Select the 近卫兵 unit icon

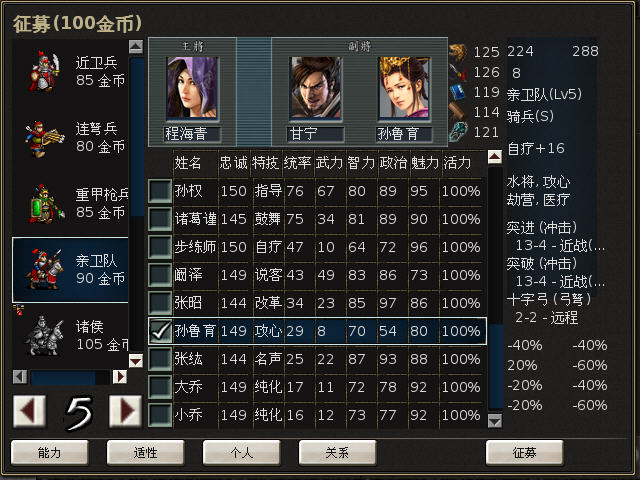44,71
